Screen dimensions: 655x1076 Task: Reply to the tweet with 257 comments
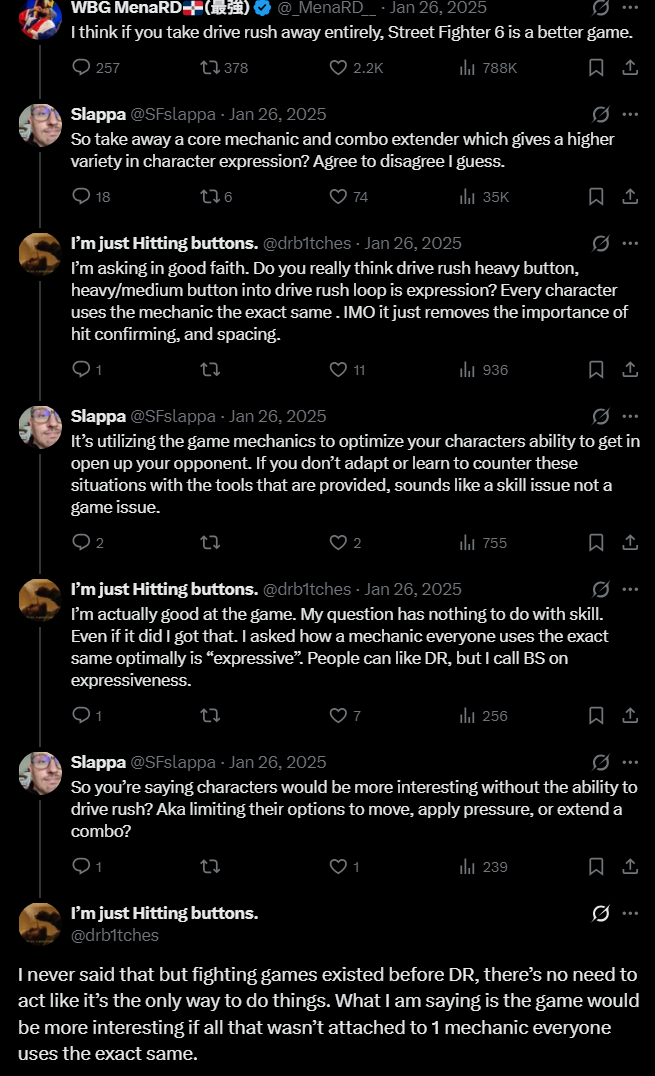click(96, 67)
